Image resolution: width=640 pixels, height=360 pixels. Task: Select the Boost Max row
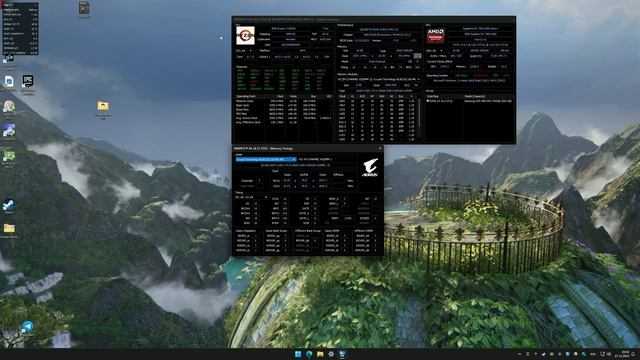pos(284,109)
